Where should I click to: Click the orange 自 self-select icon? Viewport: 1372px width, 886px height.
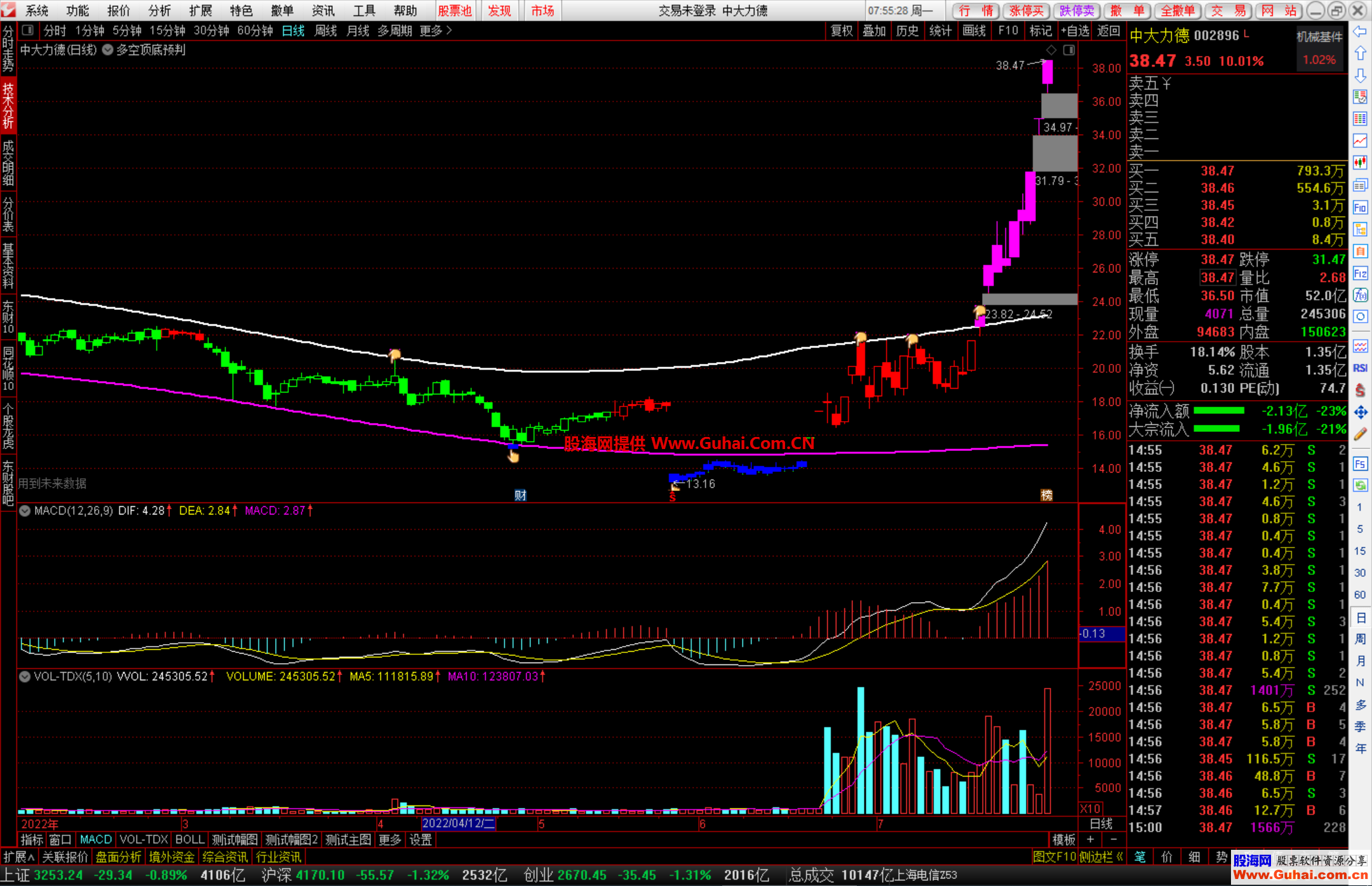click(1360, 252)
